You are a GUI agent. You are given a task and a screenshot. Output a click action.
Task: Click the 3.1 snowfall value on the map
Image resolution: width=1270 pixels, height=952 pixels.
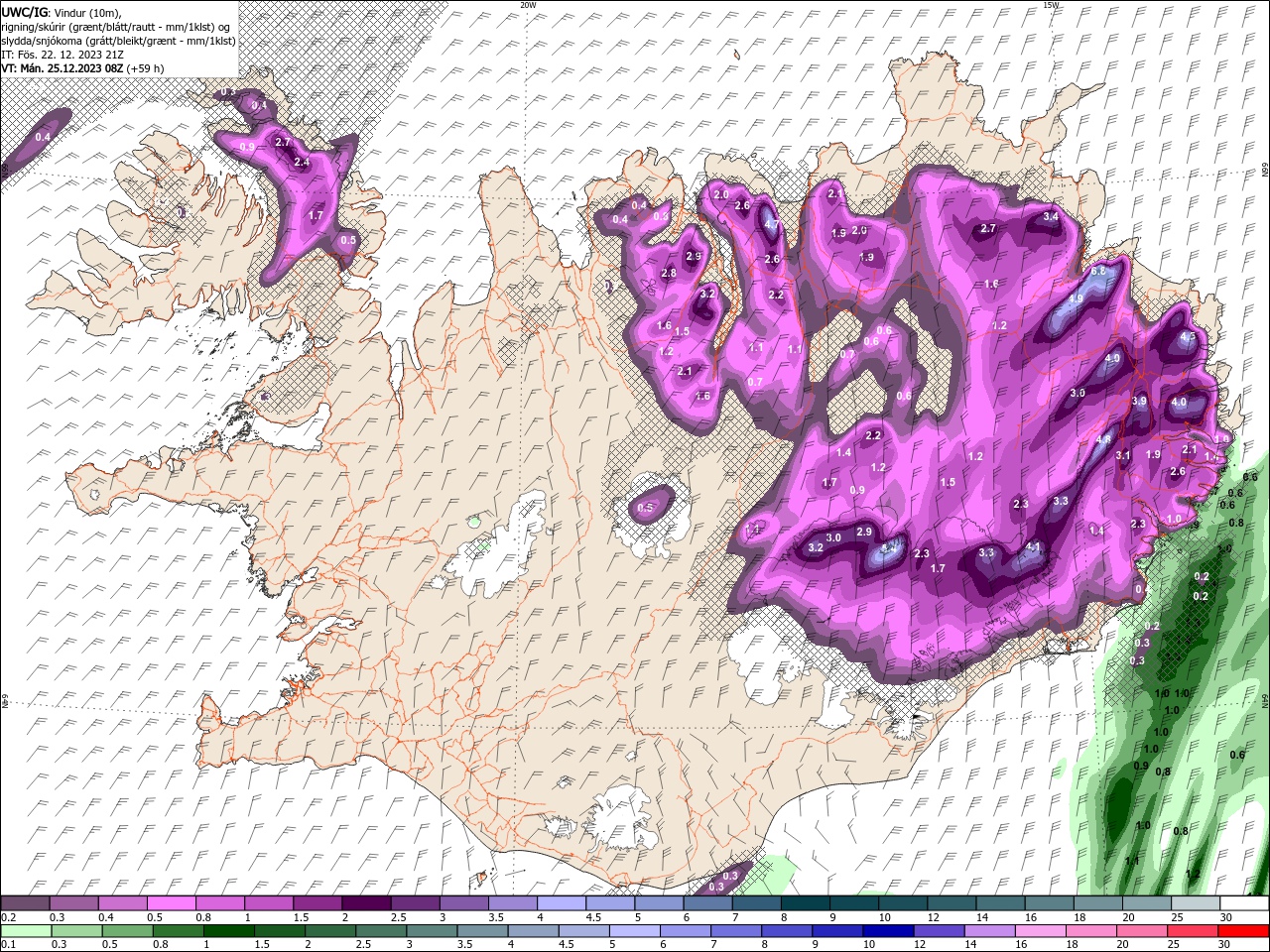point(1123,455)
